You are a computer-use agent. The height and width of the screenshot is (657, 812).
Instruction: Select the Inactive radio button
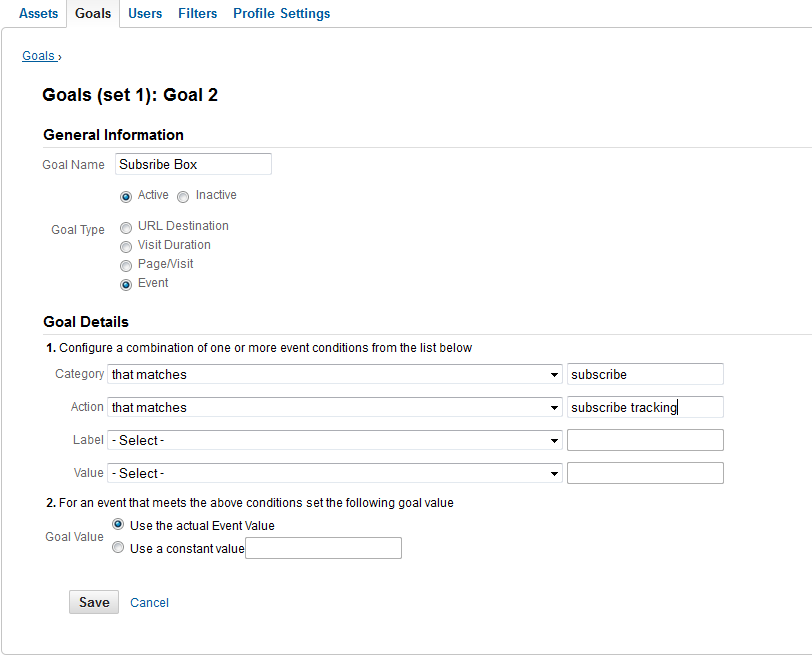[183, 197]
